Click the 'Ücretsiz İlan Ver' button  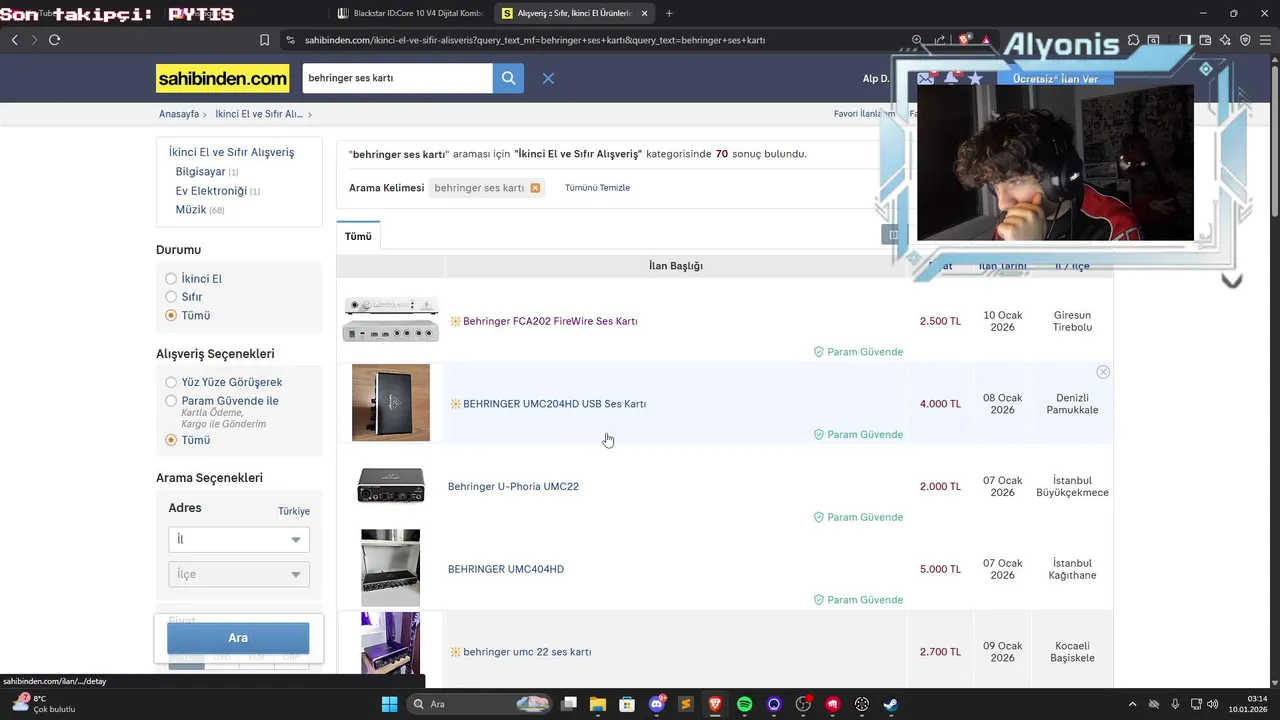1055,79
